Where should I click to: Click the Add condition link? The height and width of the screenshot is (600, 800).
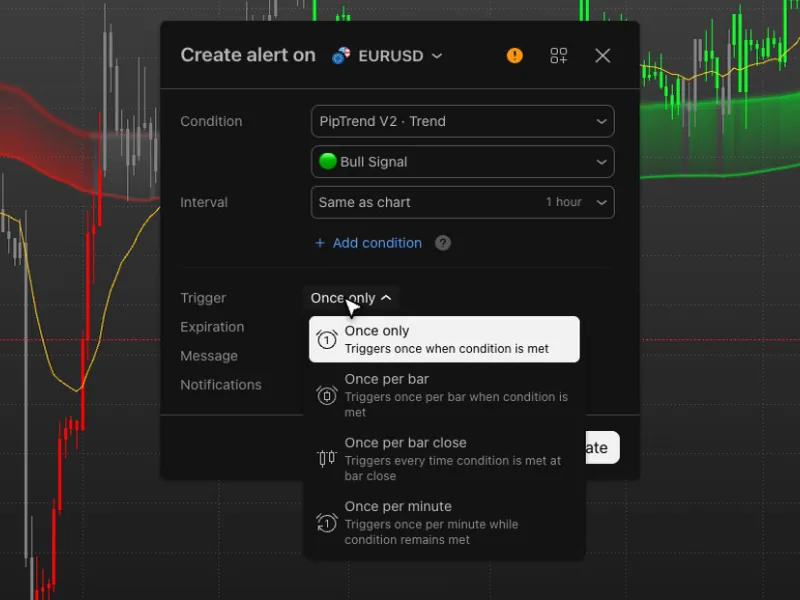pos(368,243)
